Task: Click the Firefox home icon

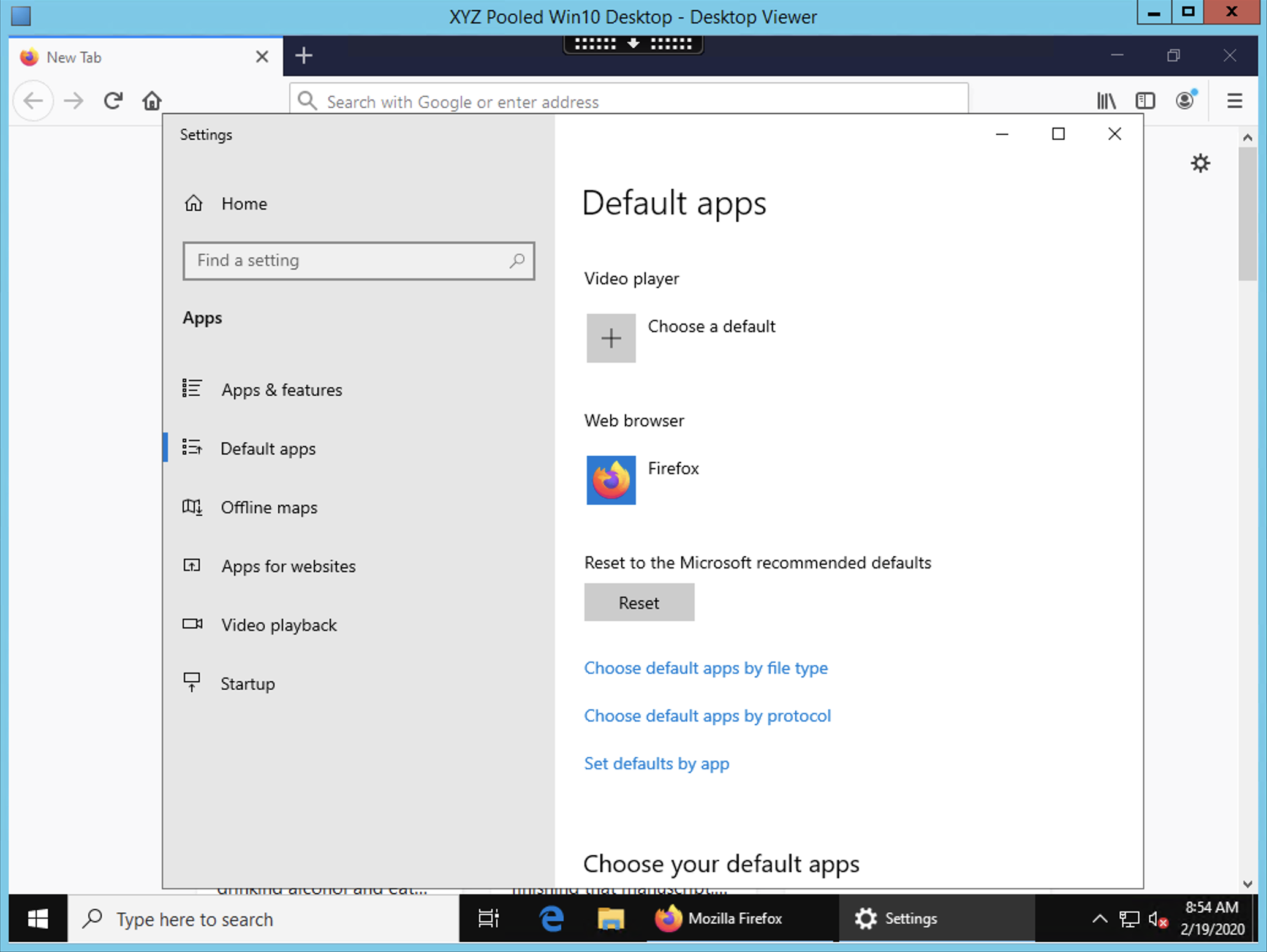Action: click(x=152, y=100)
